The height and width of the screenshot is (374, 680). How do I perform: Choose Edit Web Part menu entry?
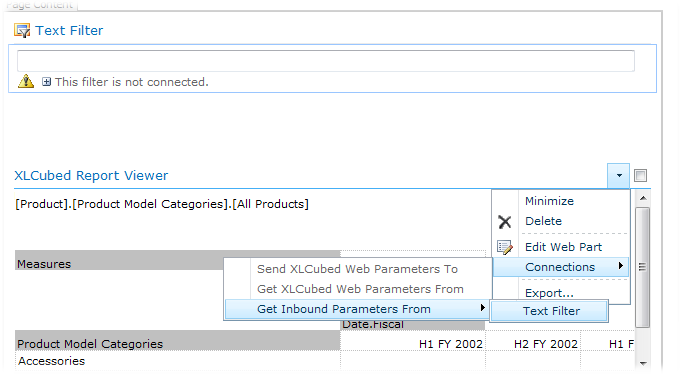click(x=563, y=247)
